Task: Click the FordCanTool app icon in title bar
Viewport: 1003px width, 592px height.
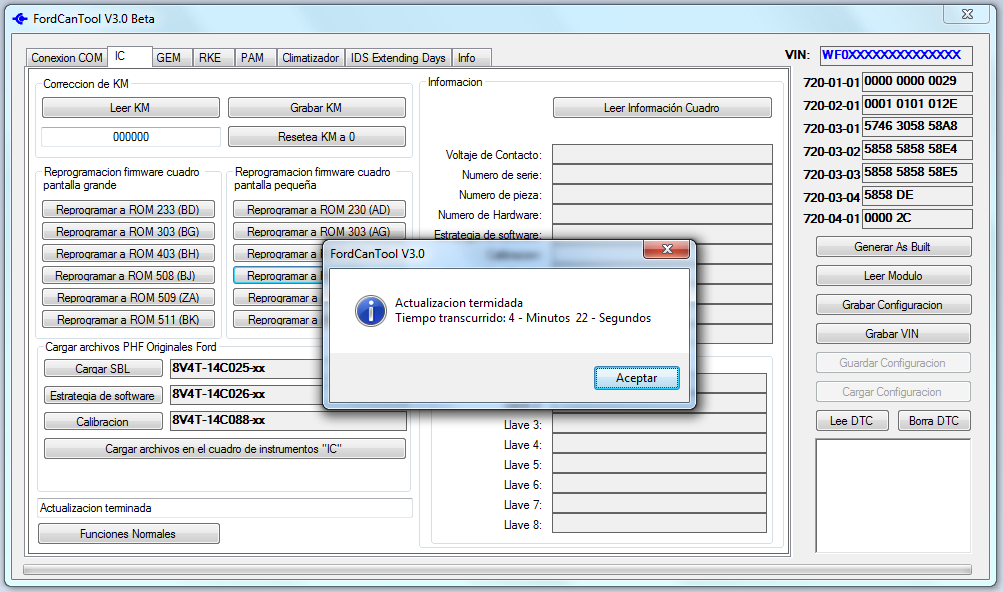Action: click(x=18, y=18)
